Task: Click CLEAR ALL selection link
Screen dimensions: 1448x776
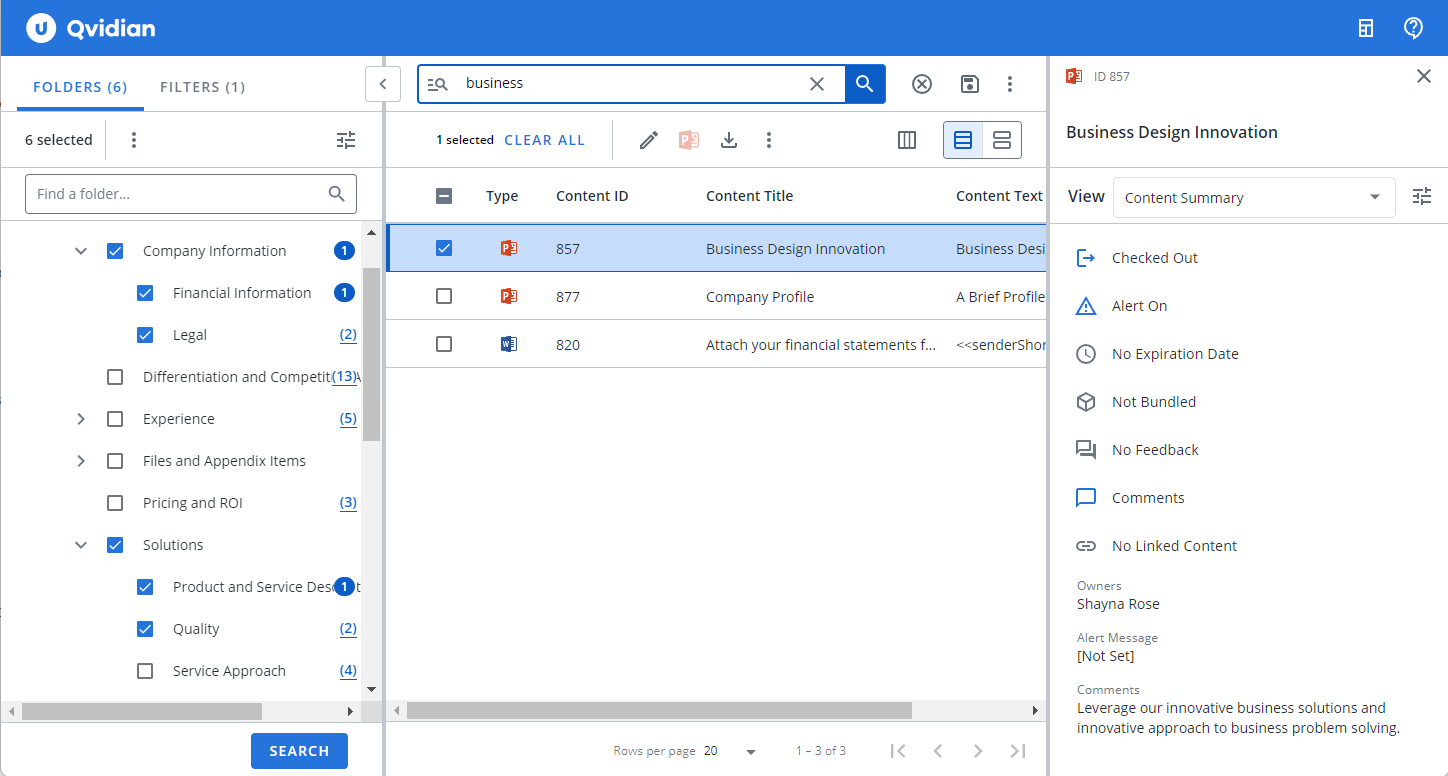Action: tap(544, 140)
